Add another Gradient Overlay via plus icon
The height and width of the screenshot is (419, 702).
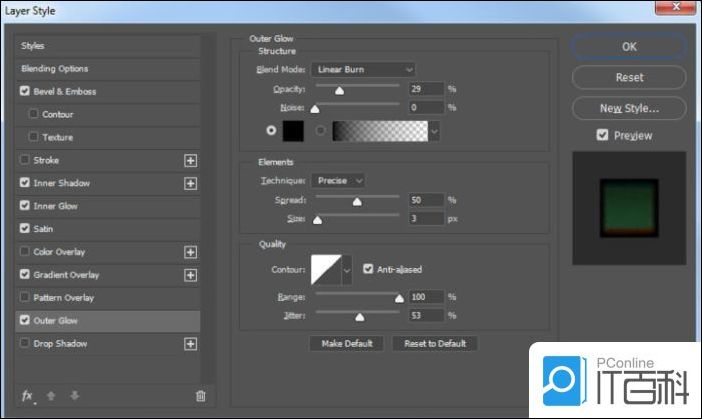190,275
